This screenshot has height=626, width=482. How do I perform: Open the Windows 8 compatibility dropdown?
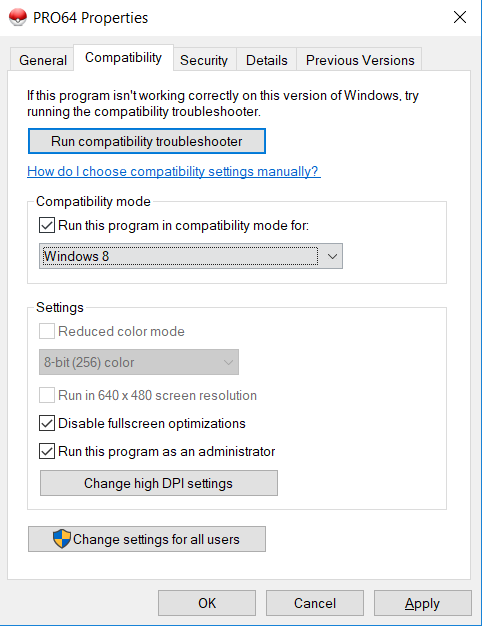coord(190,256)
